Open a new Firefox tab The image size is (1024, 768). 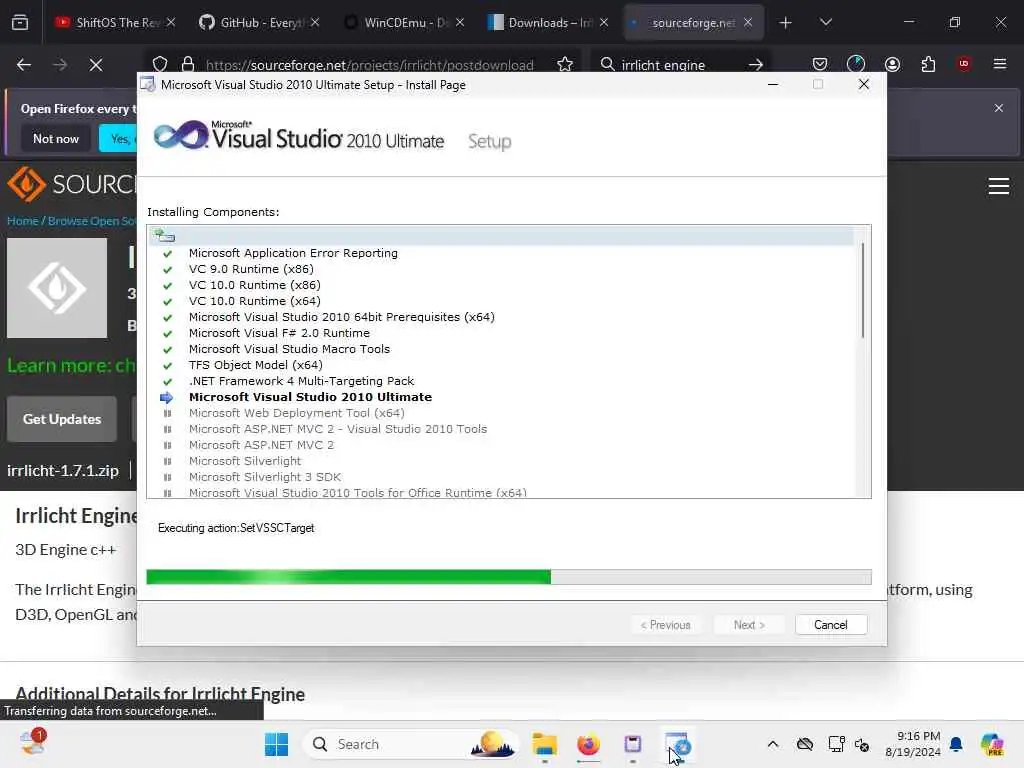[x=786, y=23]
